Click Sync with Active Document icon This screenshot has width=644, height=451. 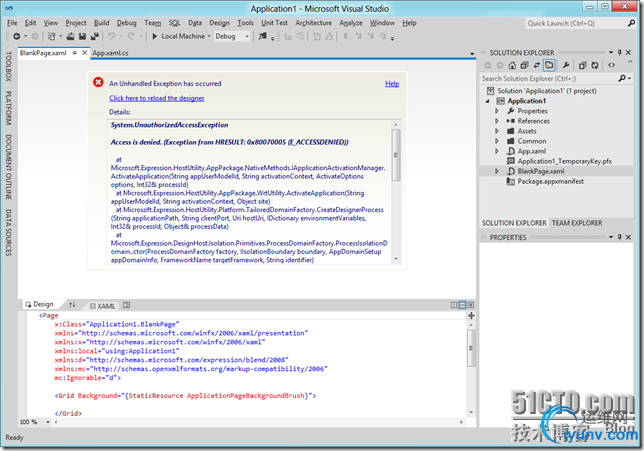(536, 65)
